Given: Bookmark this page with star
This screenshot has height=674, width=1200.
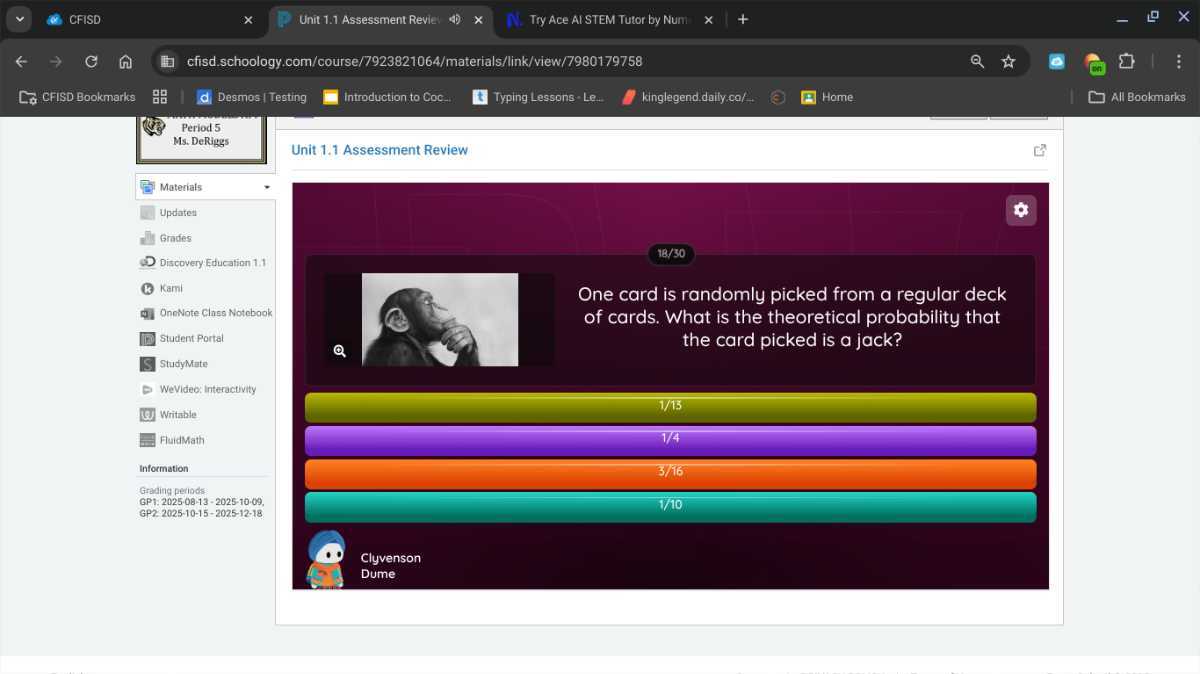Looking at the screenshot, I should 1008,61.
